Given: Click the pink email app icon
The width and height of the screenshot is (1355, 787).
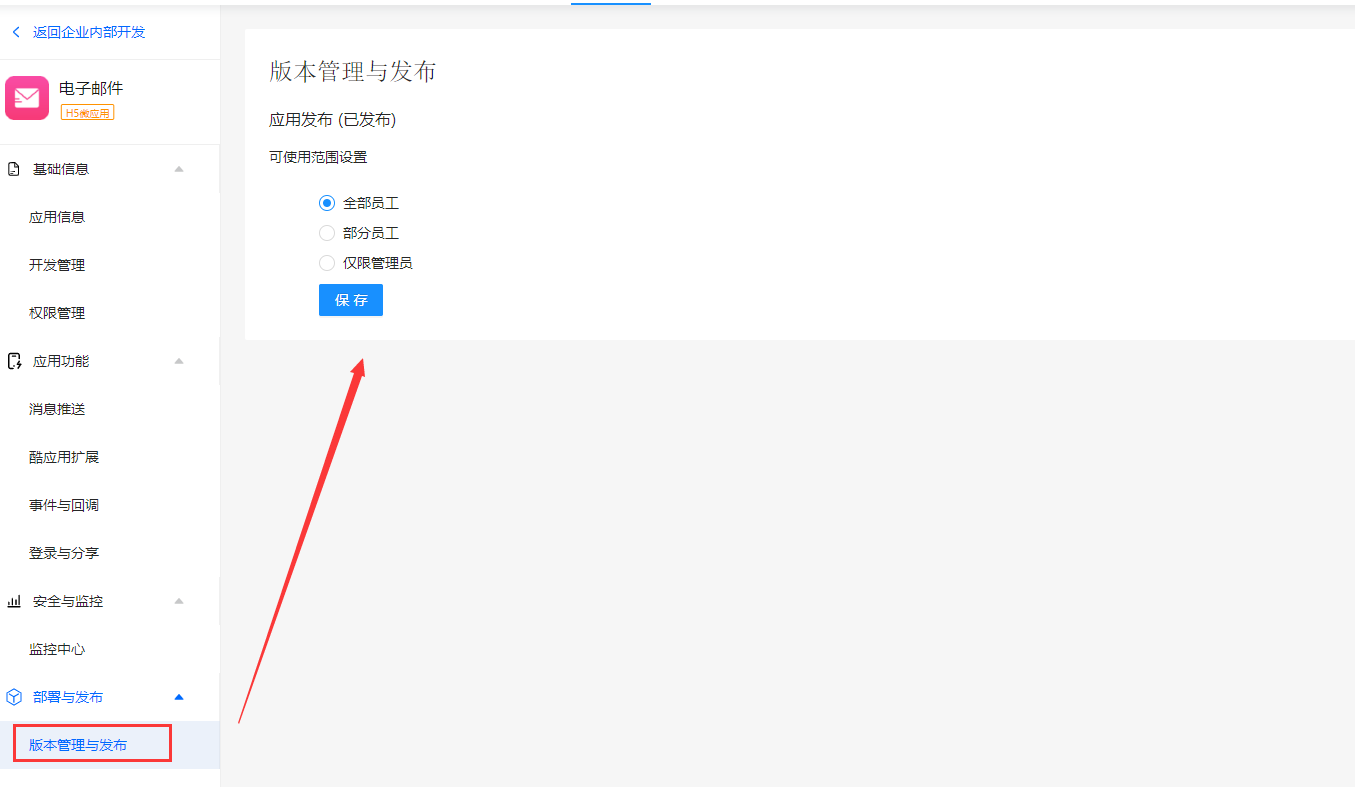Looking at the screenshot, I should tap(27, 98).
